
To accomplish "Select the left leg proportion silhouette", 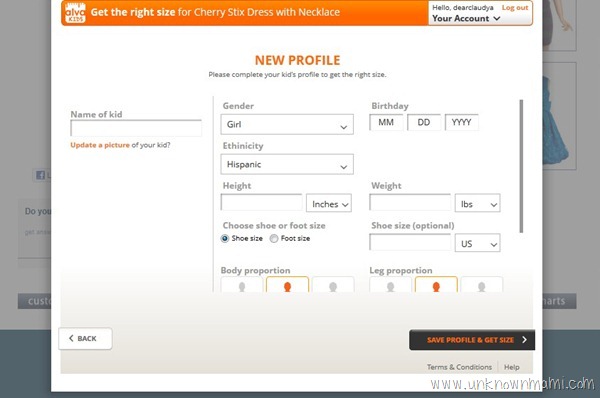I will point(390,285).
